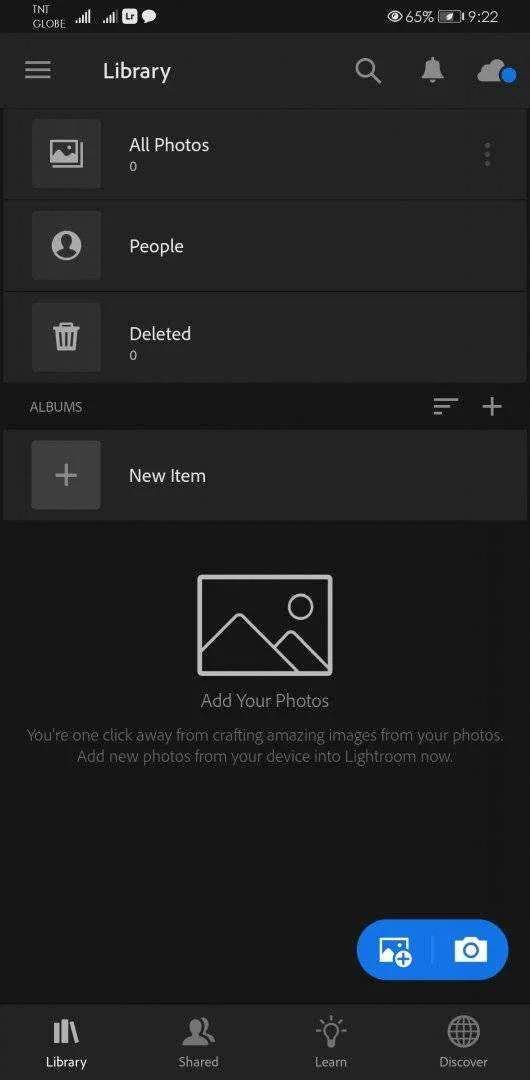Tap the All Photos stack icon

(x=66, y=154)
